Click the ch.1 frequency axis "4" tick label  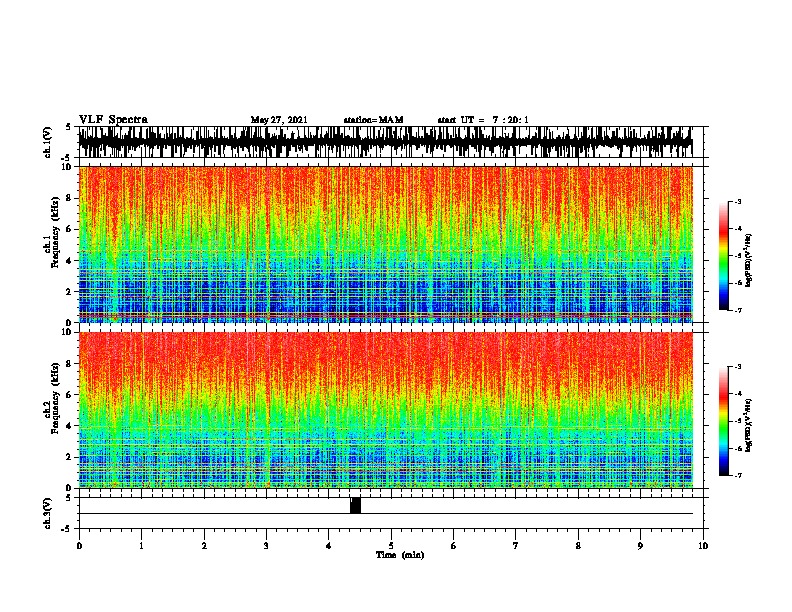[x=69, y=261]
